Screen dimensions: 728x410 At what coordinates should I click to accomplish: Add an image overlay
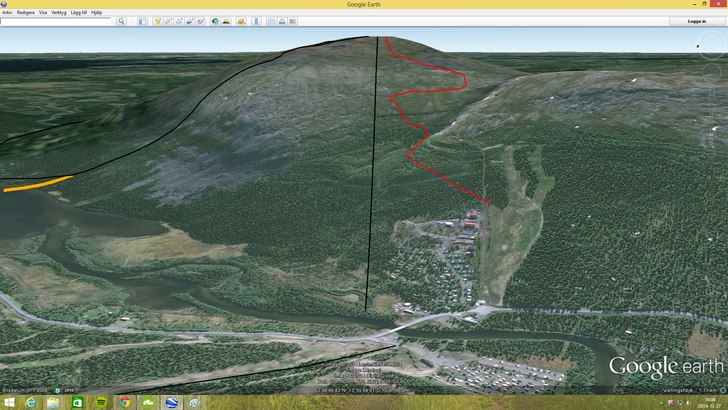pos(191,21)
